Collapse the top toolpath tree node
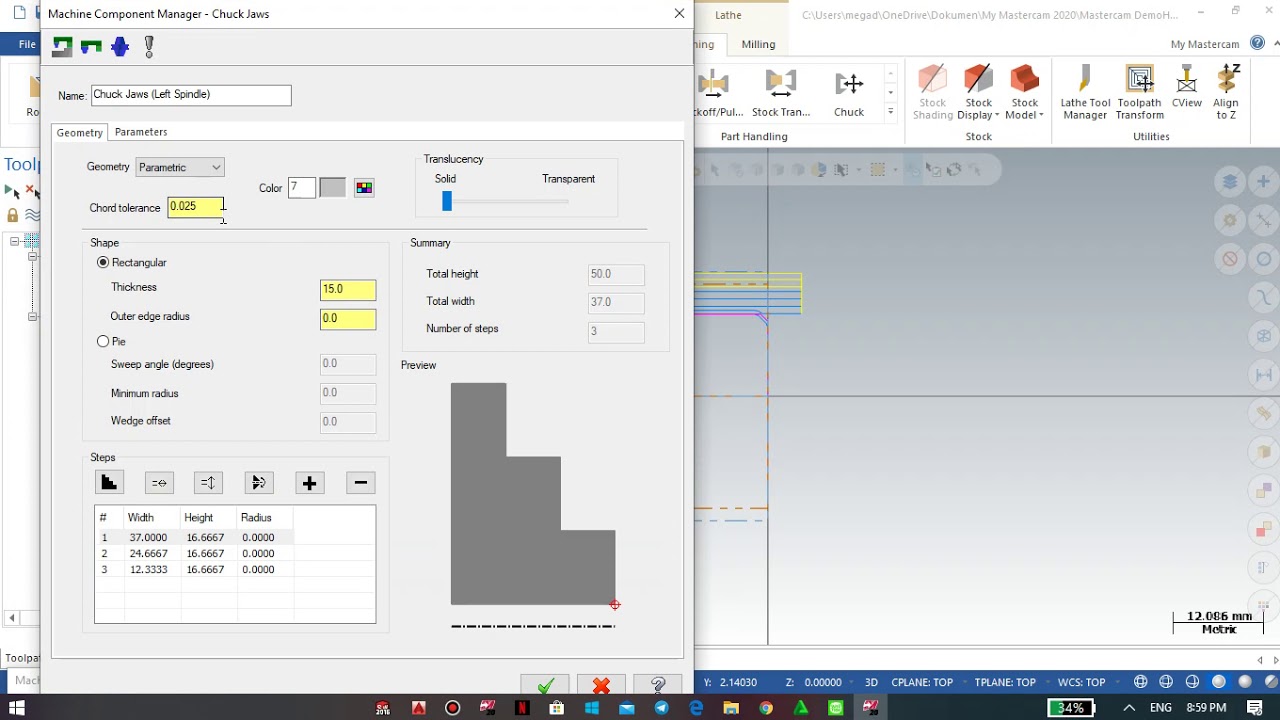 [x=15, y=241]
